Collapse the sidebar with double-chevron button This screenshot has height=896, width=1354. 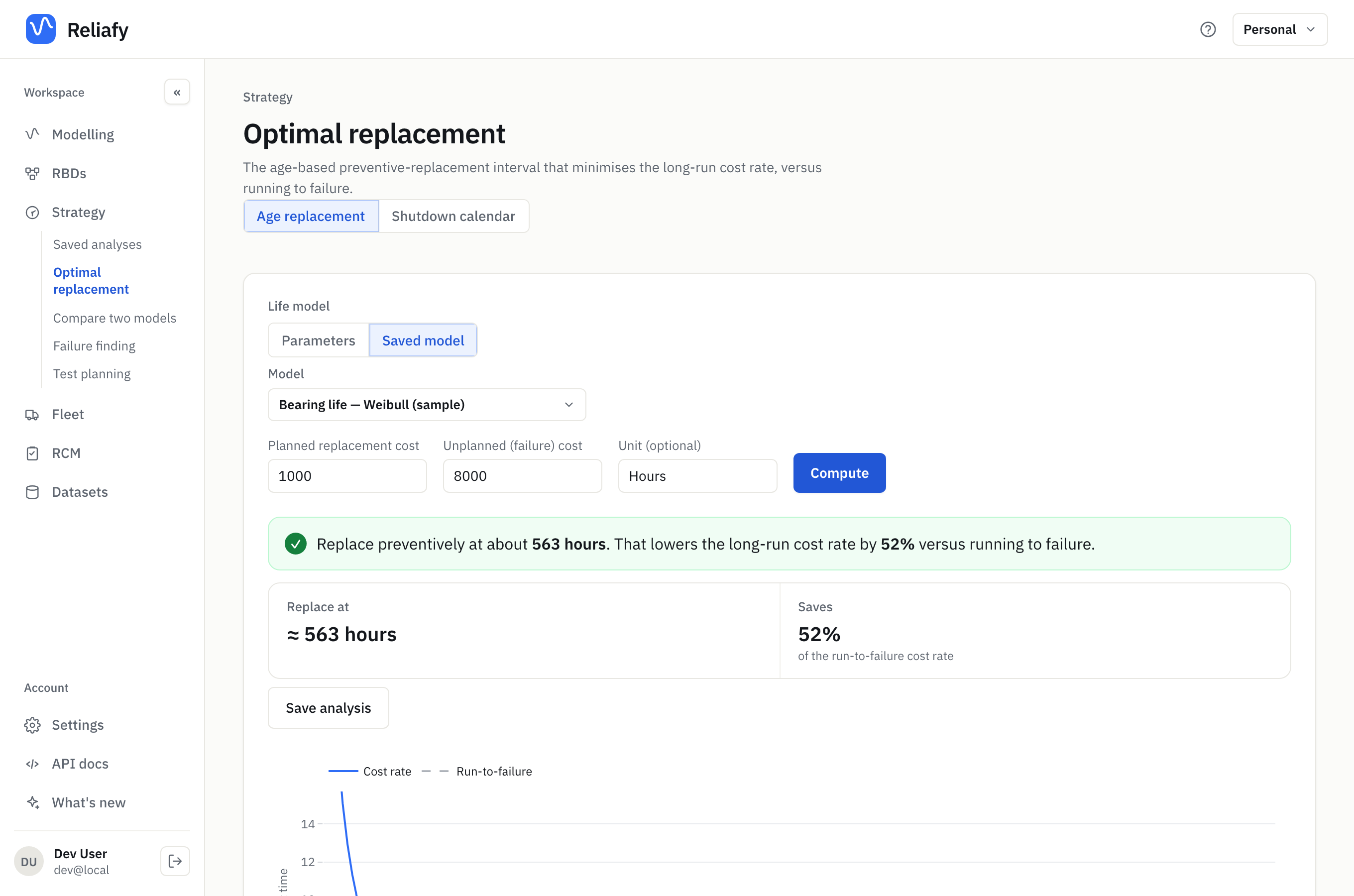[177, 92]
